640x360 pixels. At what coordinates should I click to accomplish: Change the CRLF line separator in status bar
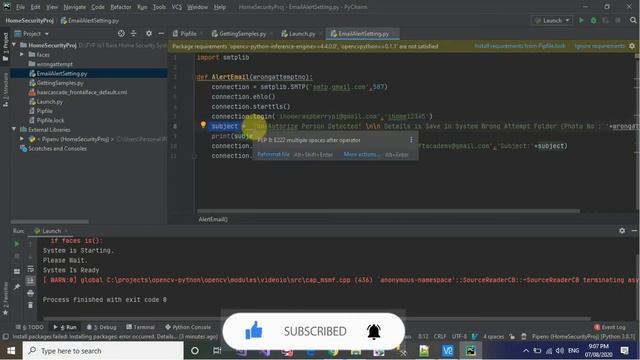[x=440, y=337]
